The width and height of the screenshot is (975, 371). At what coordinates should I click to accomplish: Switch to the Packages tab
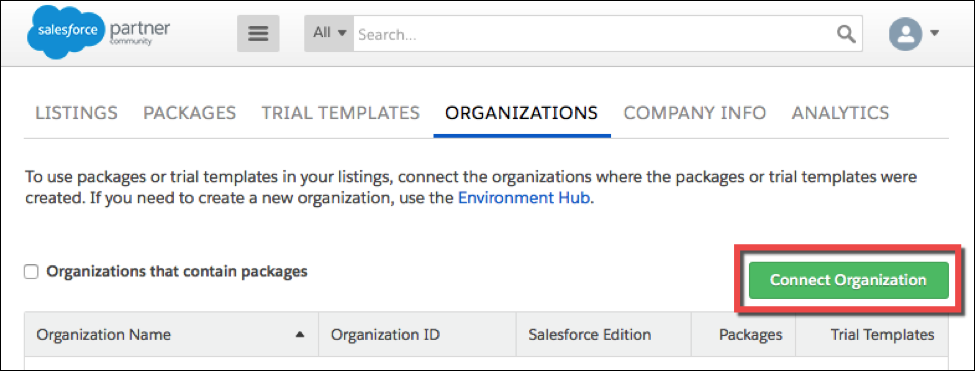(x=190, y=113)
